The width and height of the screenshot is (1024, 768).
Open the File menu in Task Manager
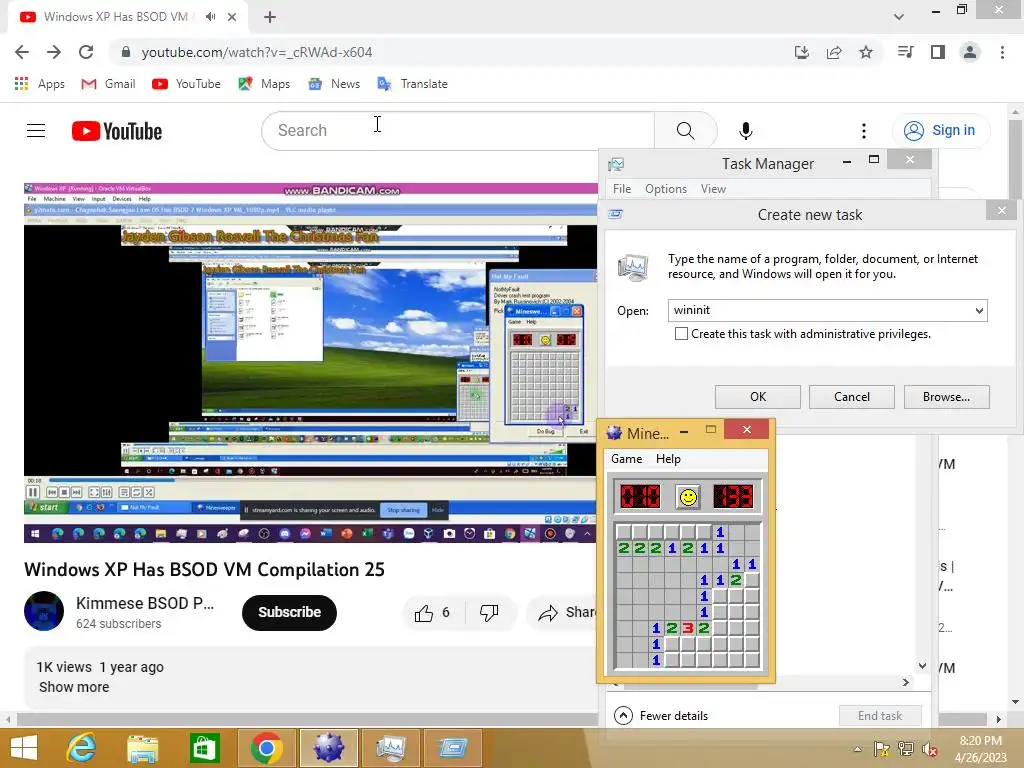coord(622,189)
